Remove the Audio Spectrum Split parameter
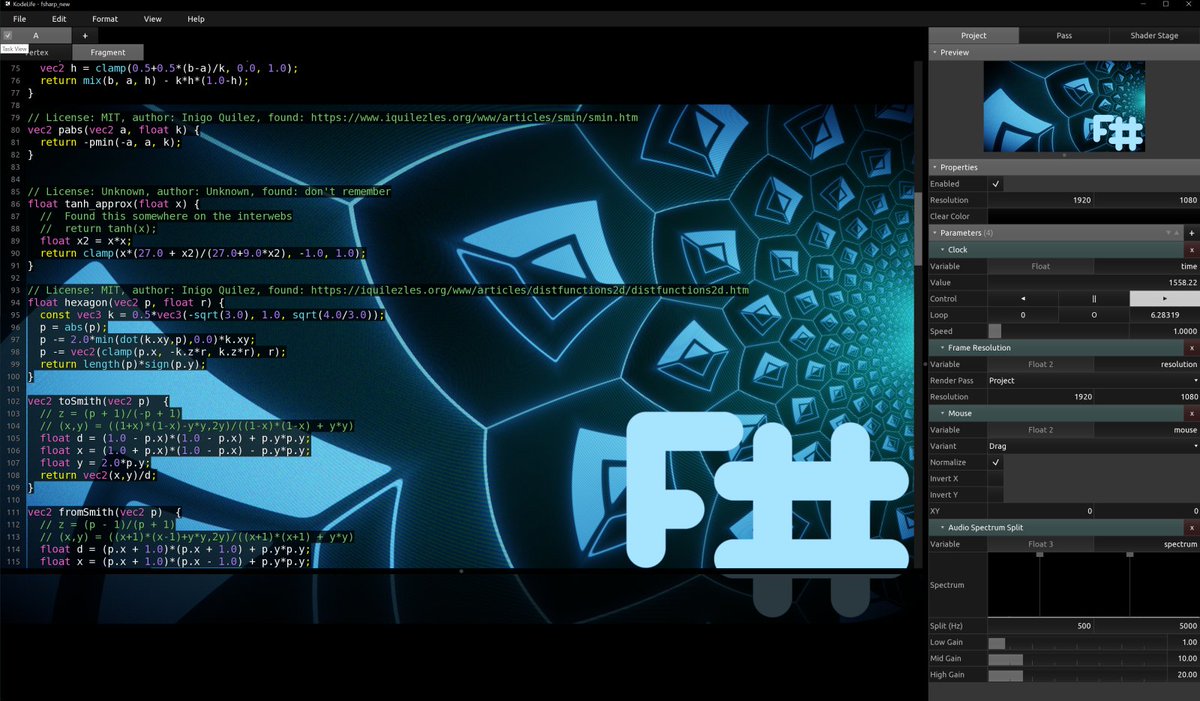This screenshot has width=1200, height=701. (1191, 527)
